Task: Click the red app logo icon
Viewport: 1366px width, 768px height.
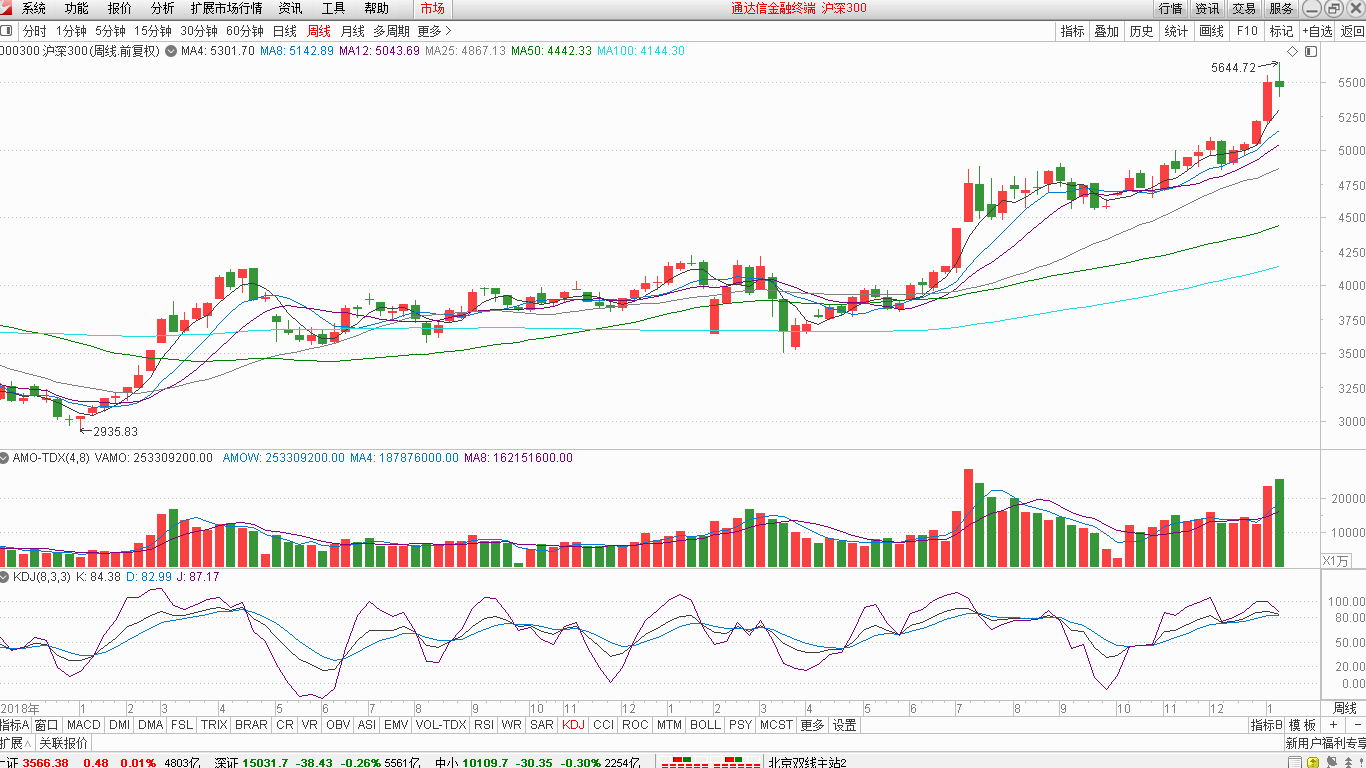Action: coord(7,8)
